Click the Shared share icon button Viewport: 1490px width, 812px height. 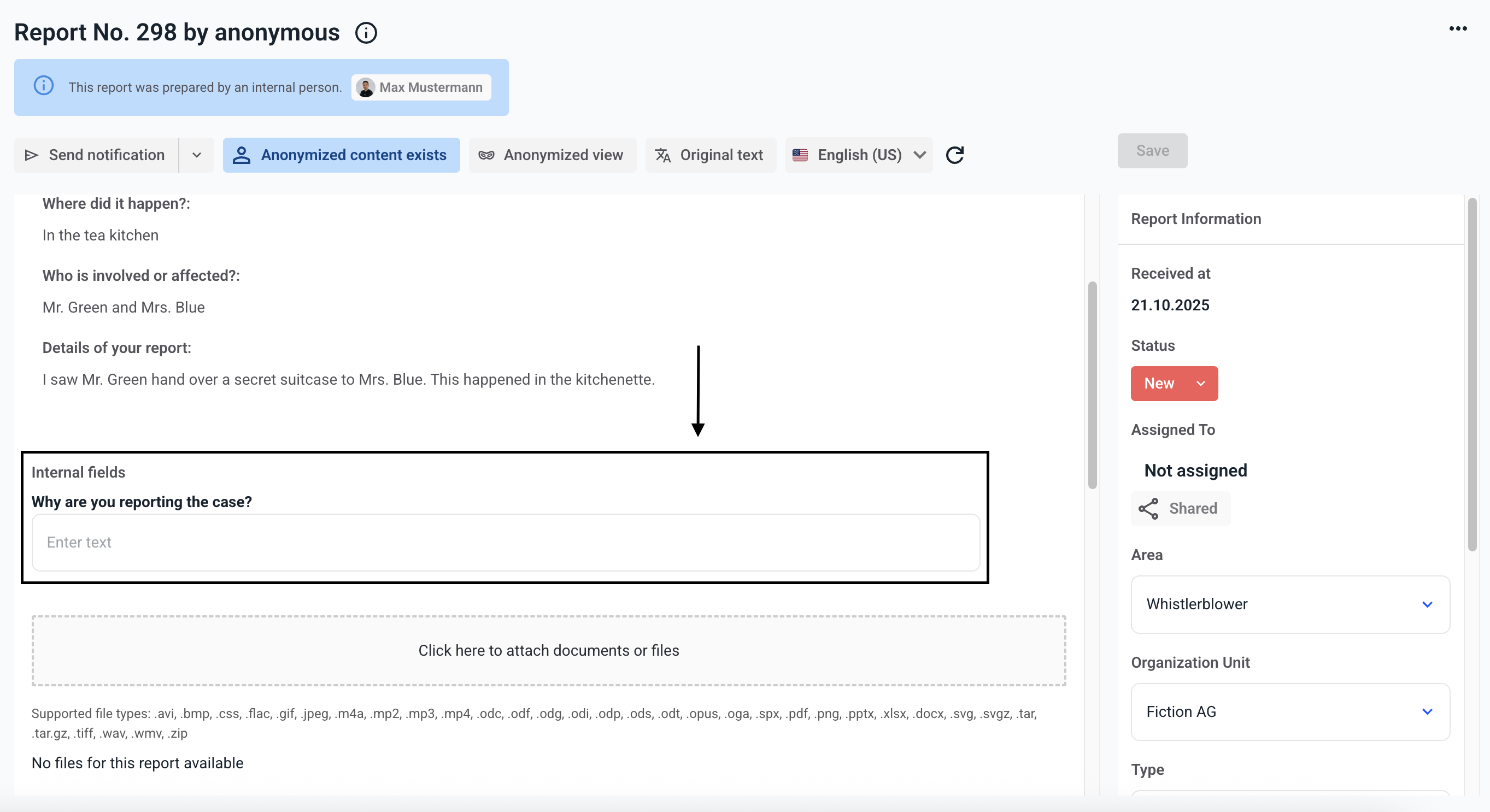[1180, 508]
